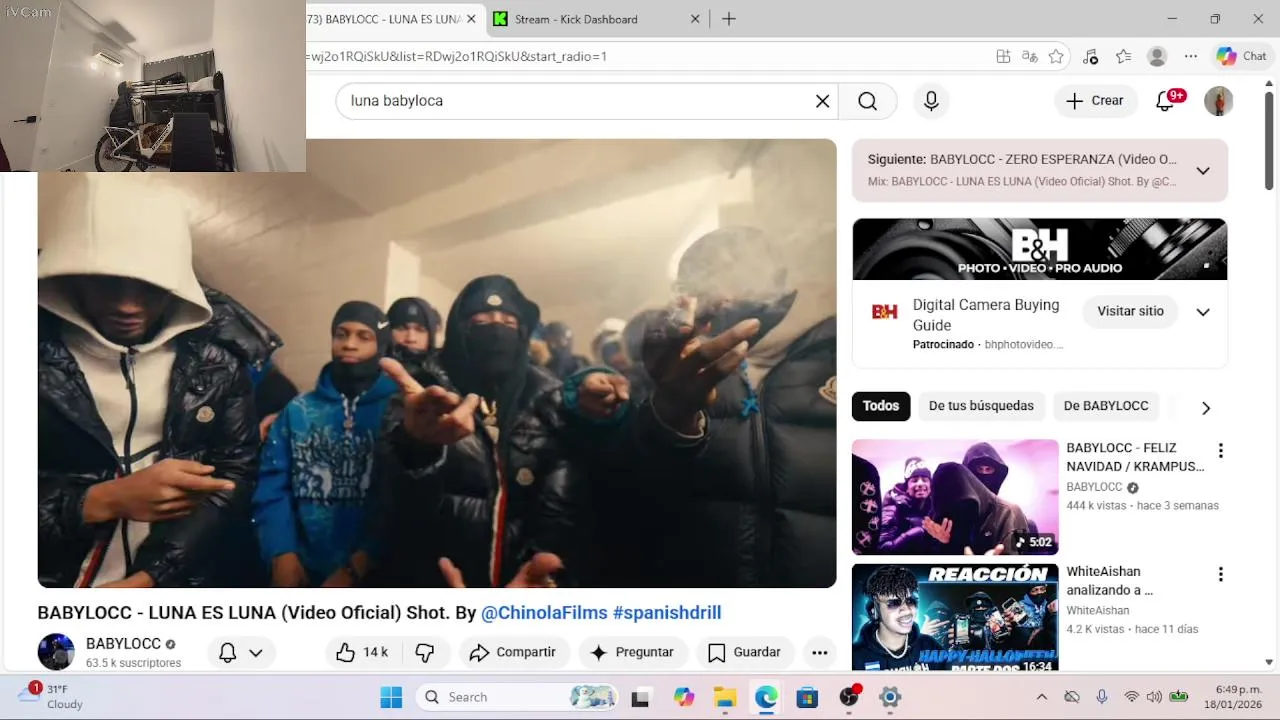
Task: Open File Explorer from the taskbar
Action: [725, 697]
